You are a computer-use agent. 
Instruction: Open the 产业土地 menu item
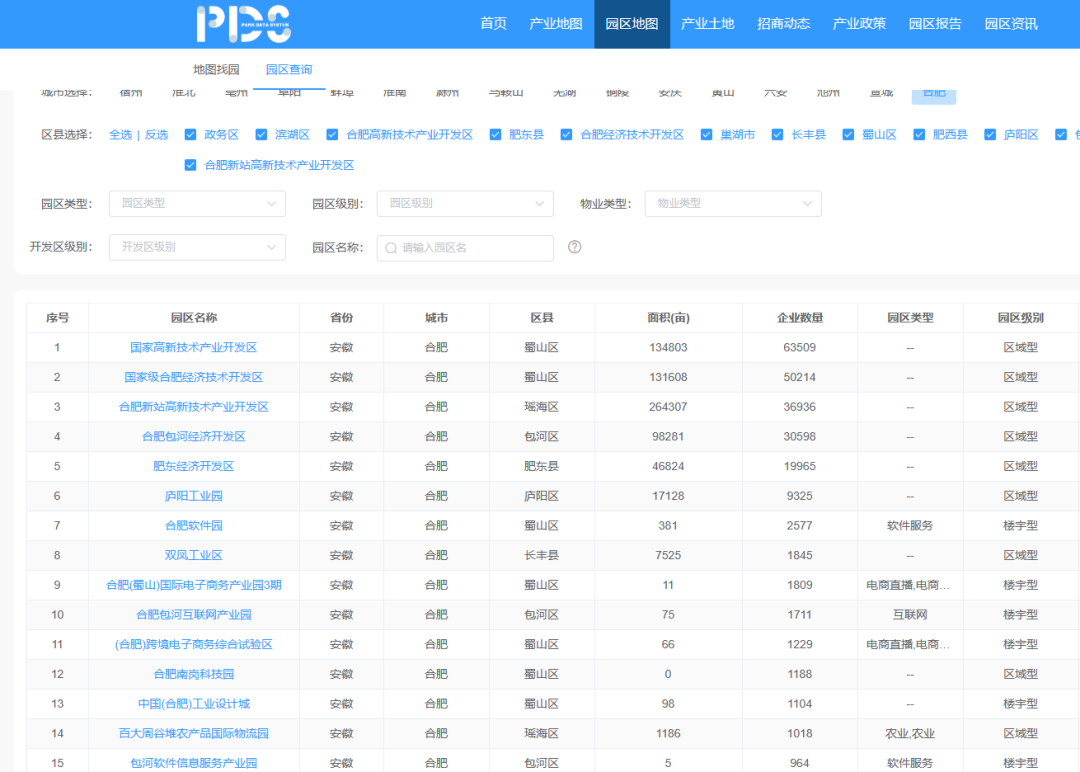click(707, 24)
